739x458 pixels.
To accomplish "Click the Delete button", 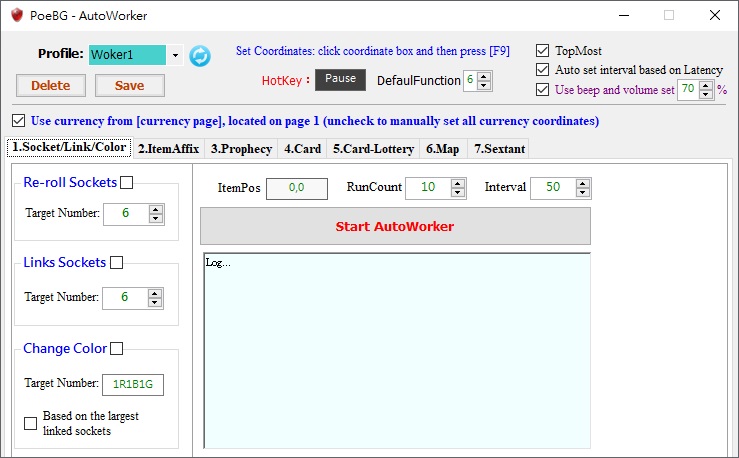I will (x=51, y=85).
